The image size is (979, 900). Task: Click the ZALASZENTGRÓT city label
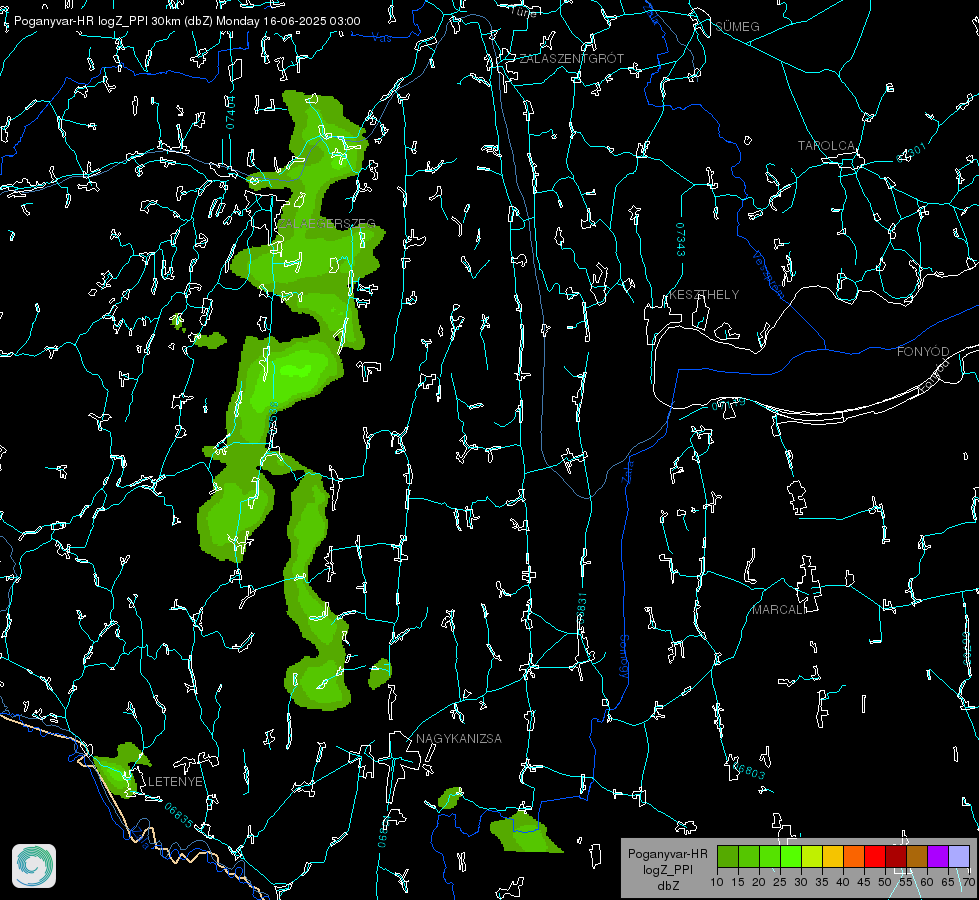571,58
